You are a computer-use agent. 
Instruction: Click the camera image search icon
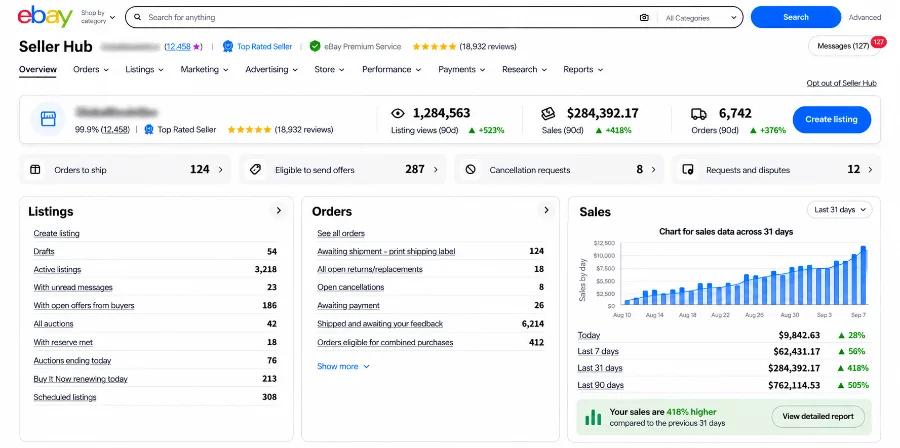click(644, 18)
